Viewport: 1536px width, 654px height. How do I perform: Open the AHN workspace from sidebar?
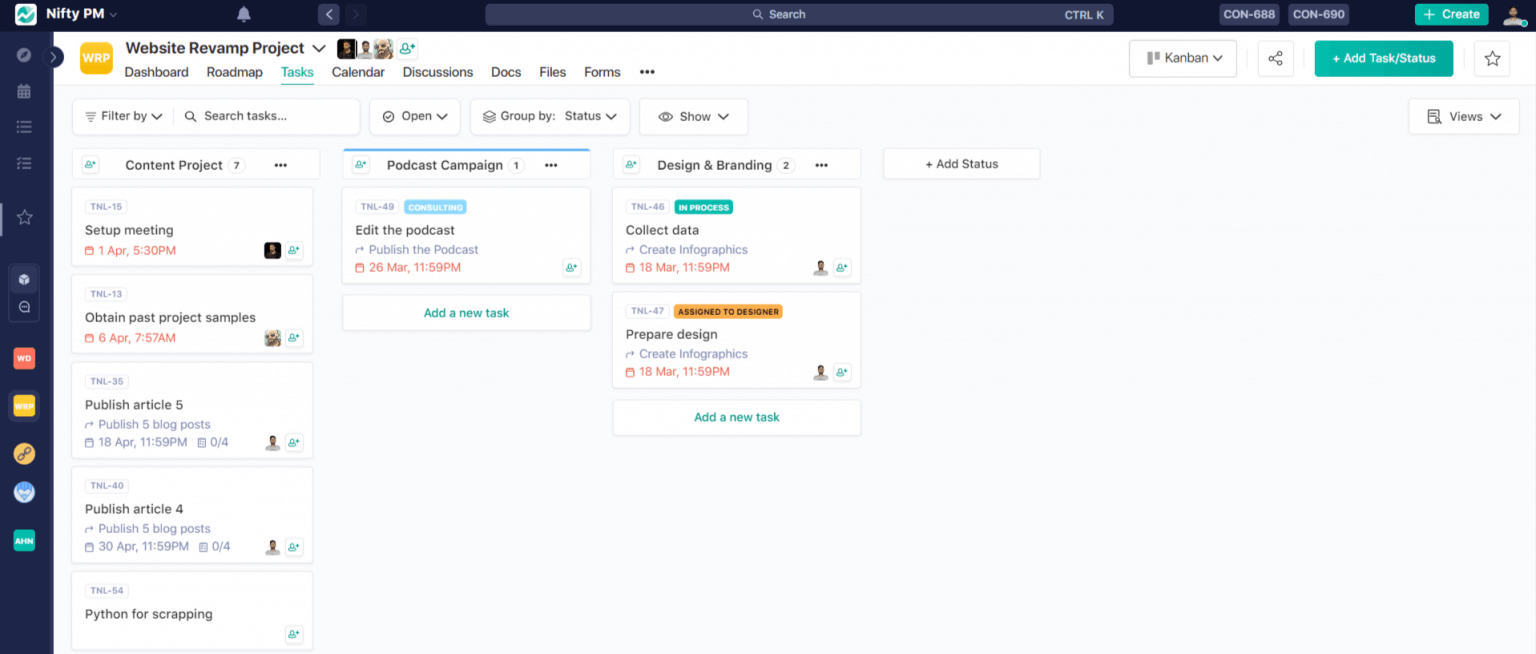tap(24, 540)
